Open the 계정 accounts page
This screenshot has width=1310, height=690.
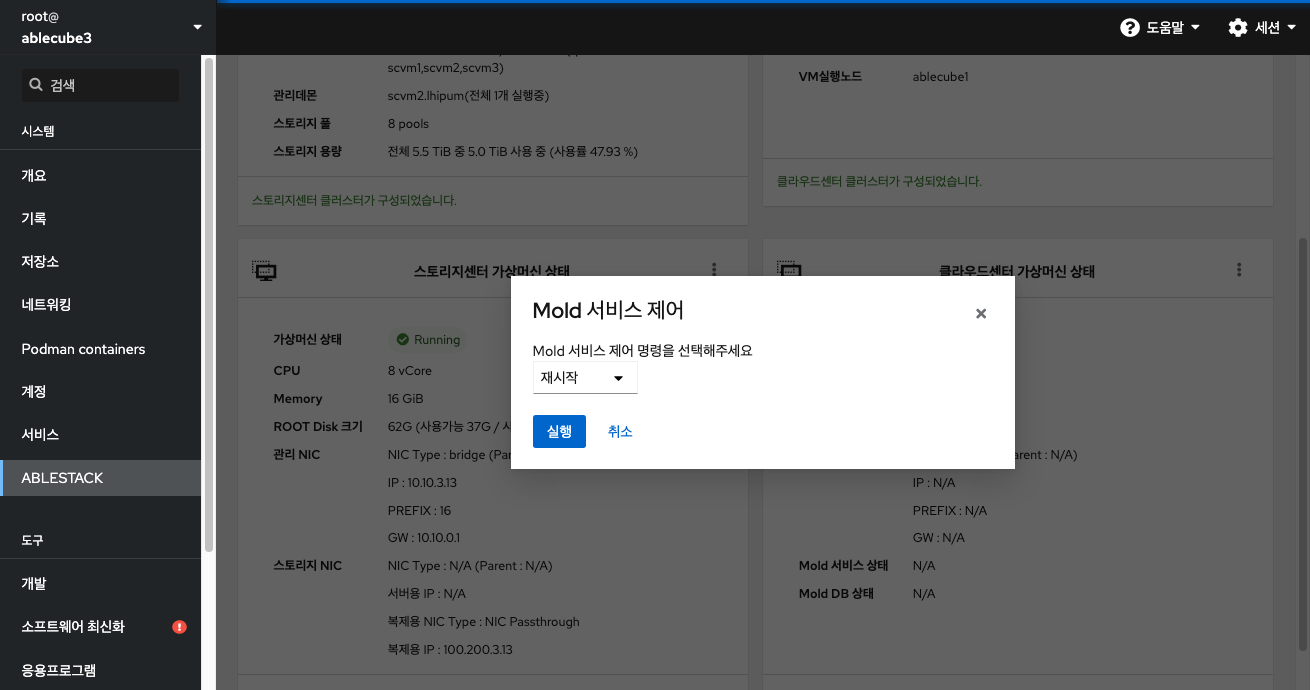100,391
